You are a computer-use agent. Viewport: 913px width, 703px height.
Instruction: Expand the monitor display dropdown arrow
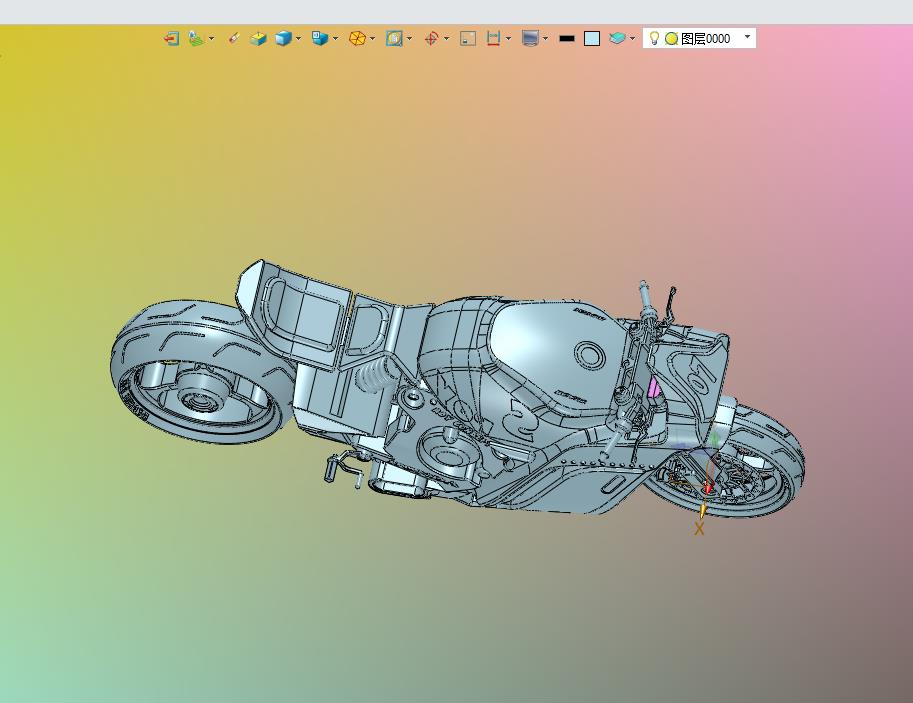pos(546,38)
